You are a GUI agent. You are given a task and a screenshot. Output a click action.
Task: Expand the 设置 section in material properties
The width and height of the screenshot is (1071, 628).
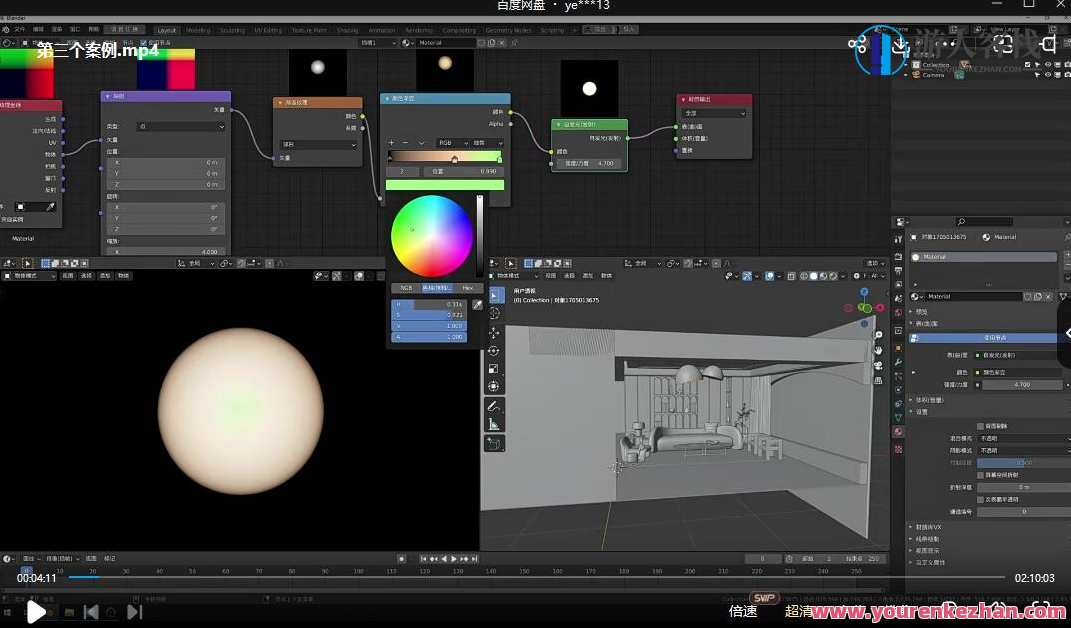point(925,412)
